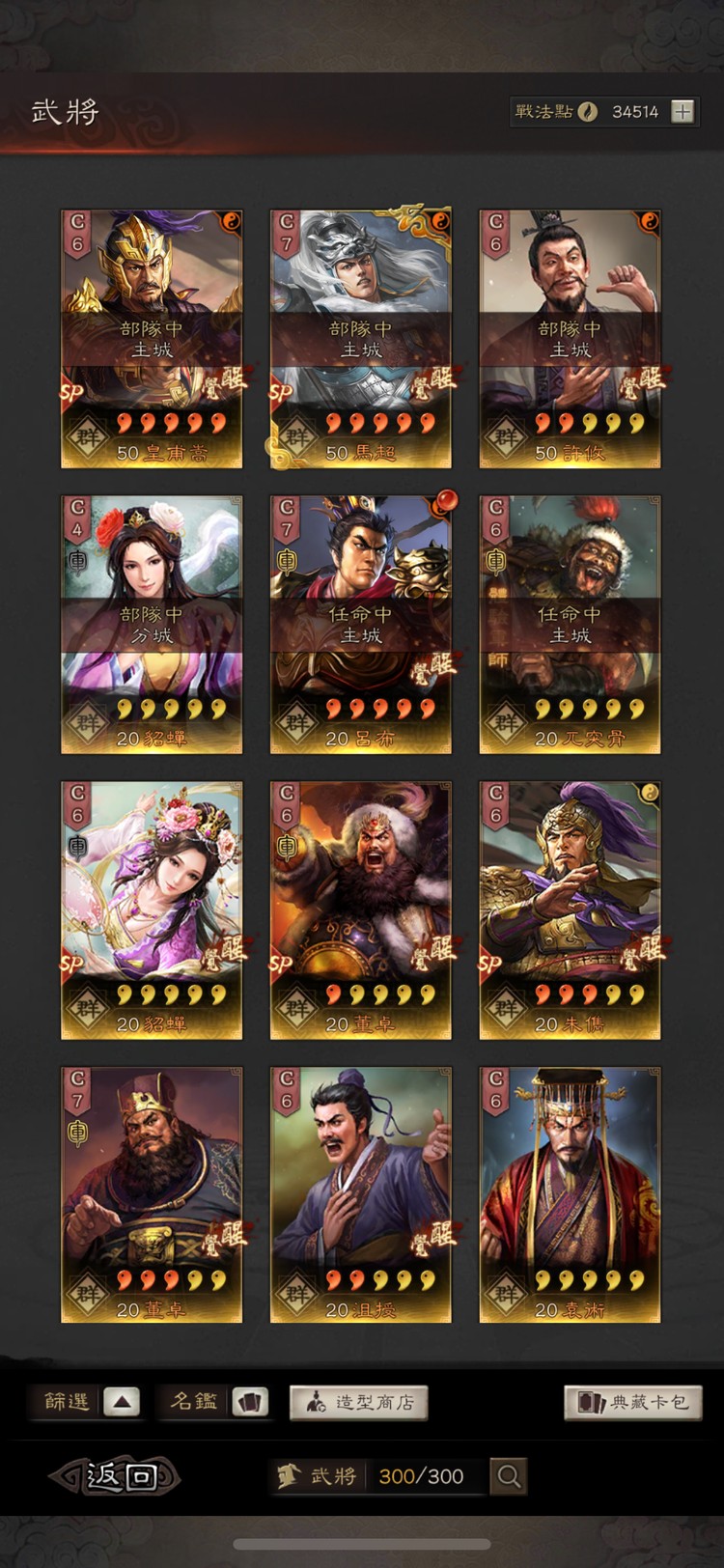
Task: Choose the SP 貂蟬 card without deployment label
Action: point(152,910)
